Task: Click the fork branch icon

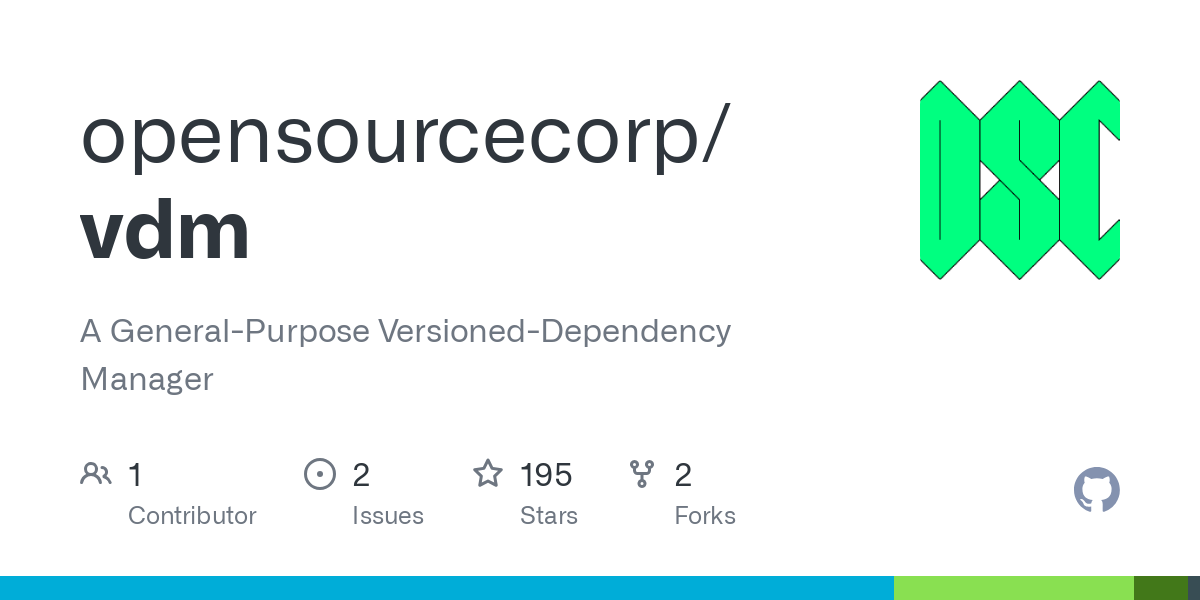Action: click(642, 474)
